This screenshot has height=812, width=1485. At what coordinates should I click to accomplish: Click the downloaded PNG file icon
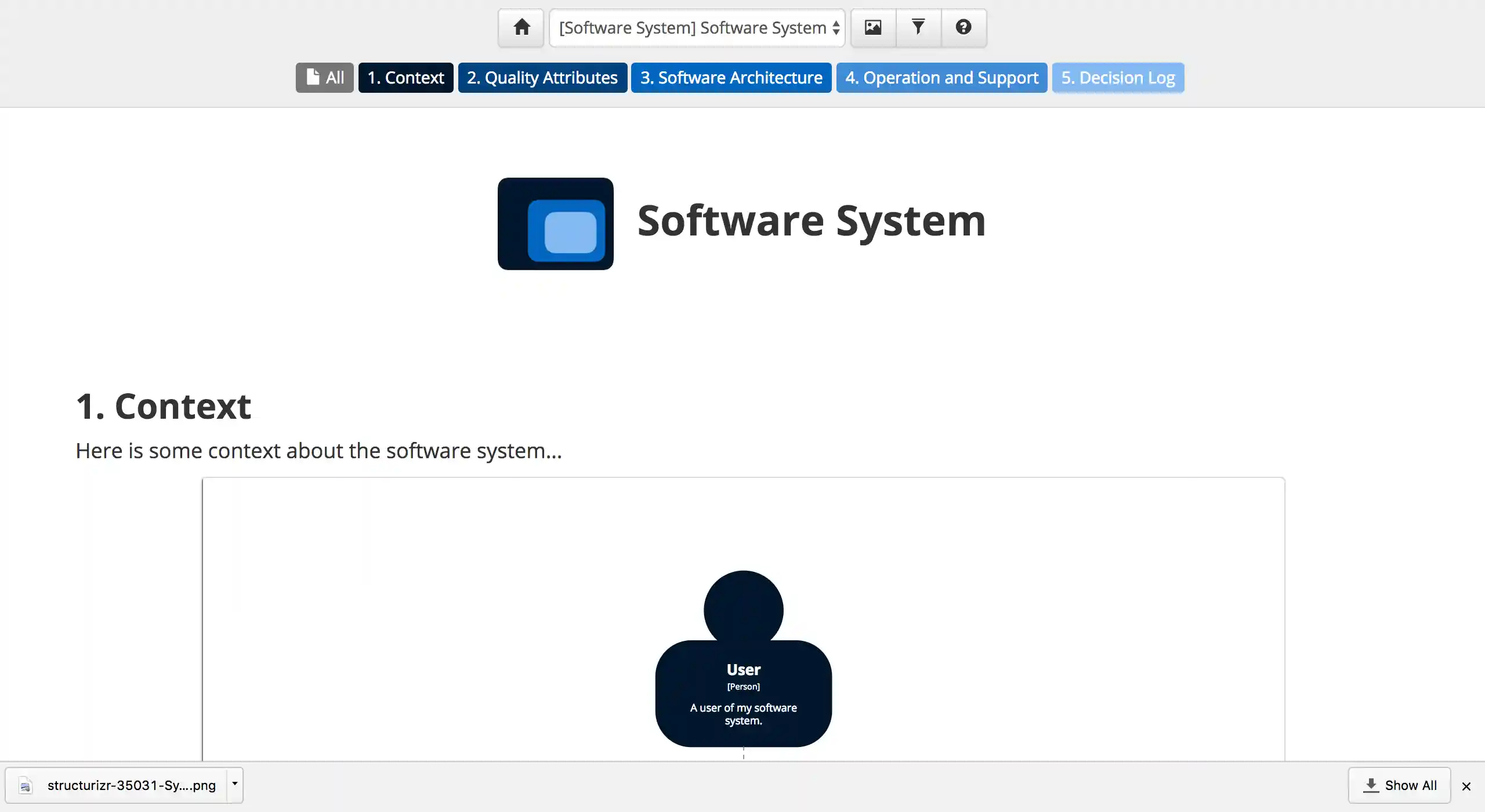25,786
